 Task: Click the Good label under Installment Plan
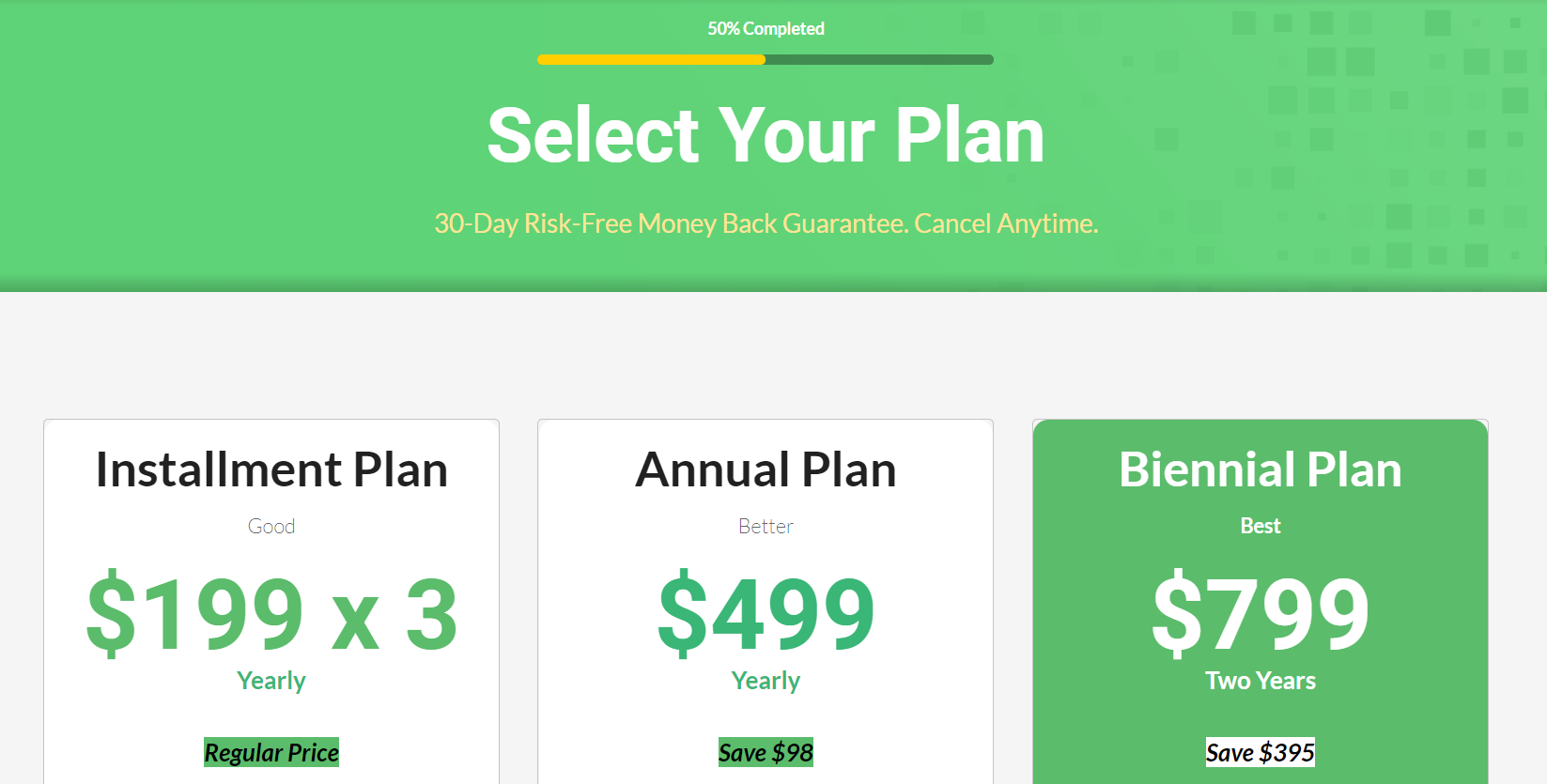271,526
